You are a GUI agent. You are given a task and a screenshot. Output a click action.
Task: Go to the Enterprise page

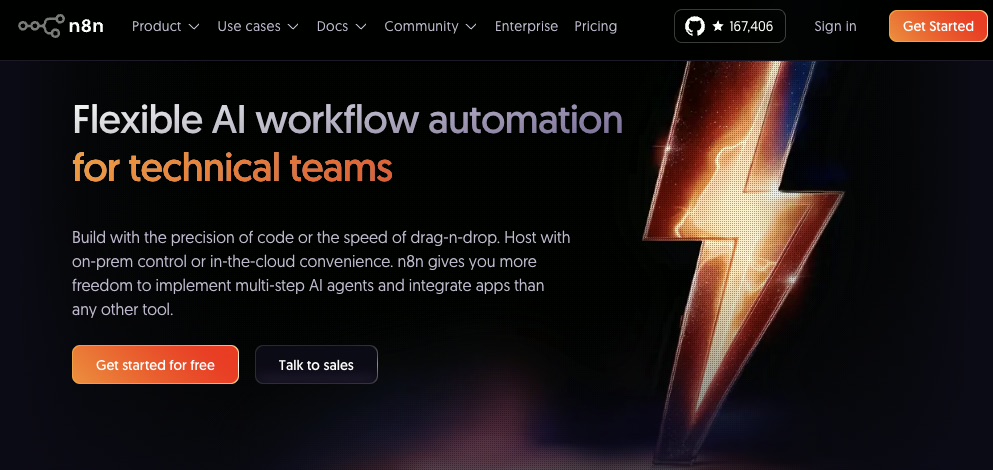pos(526,26)
